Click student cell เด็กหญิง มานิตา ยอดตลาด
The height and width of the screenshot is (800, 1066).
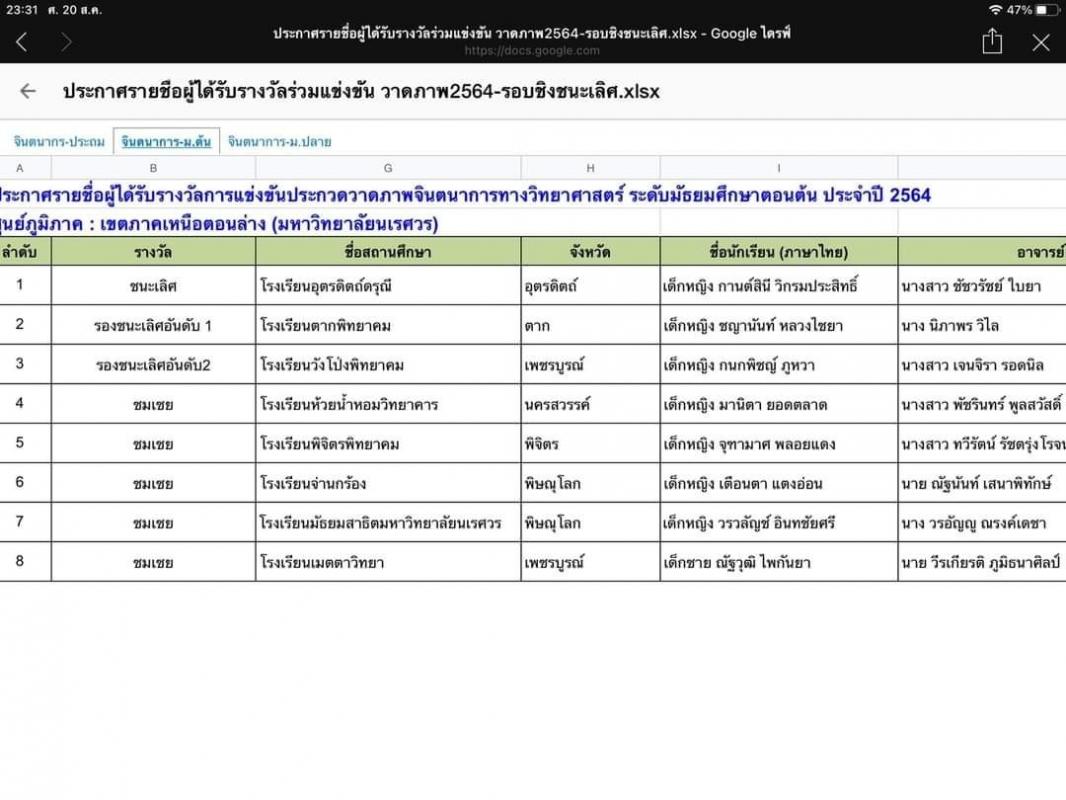778,404
